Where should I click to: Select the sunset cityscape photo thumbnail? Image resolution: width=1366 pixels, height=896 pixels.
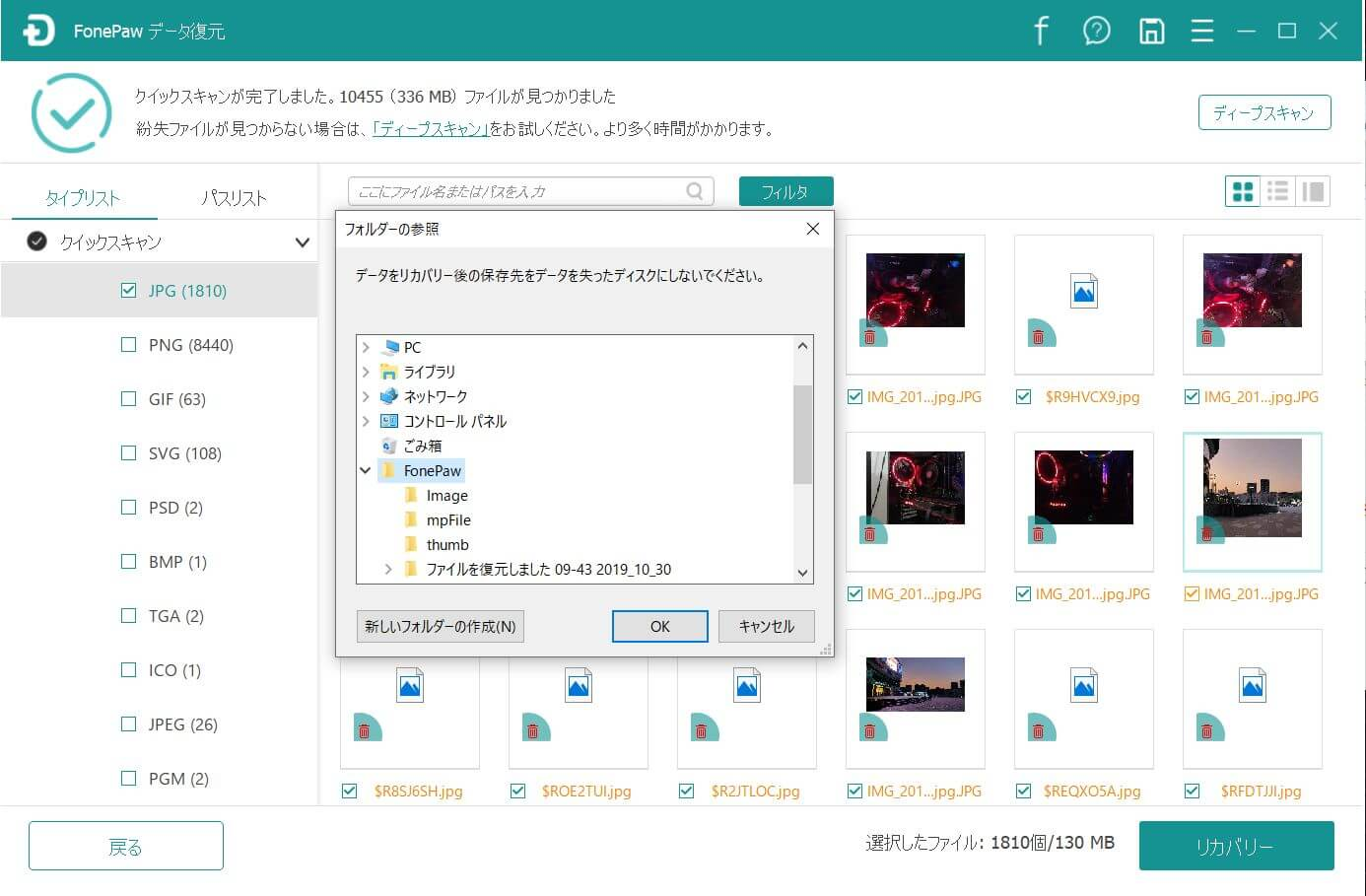1252,489
